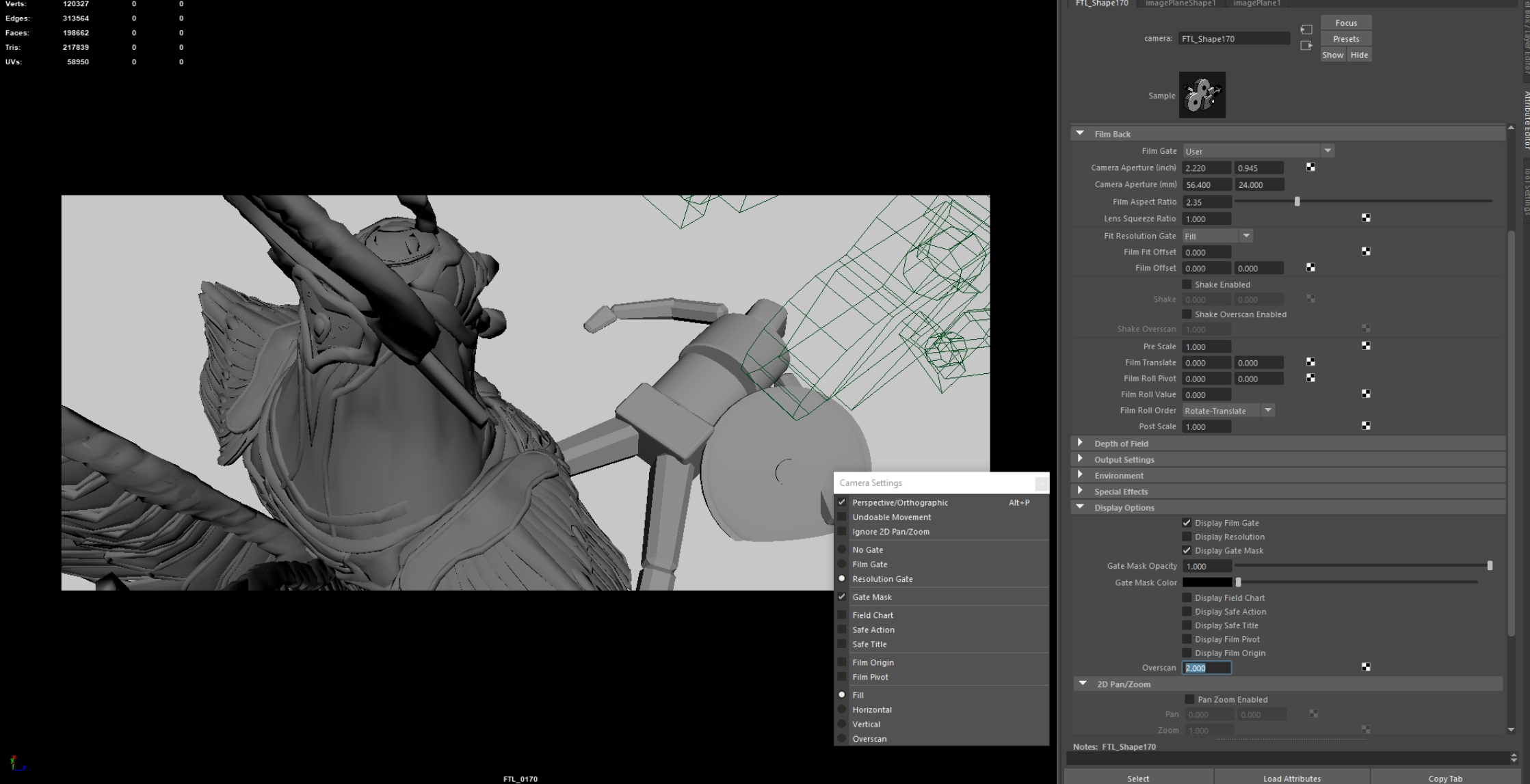Click the map button next to Overscan field

[x=1366, y=667]
